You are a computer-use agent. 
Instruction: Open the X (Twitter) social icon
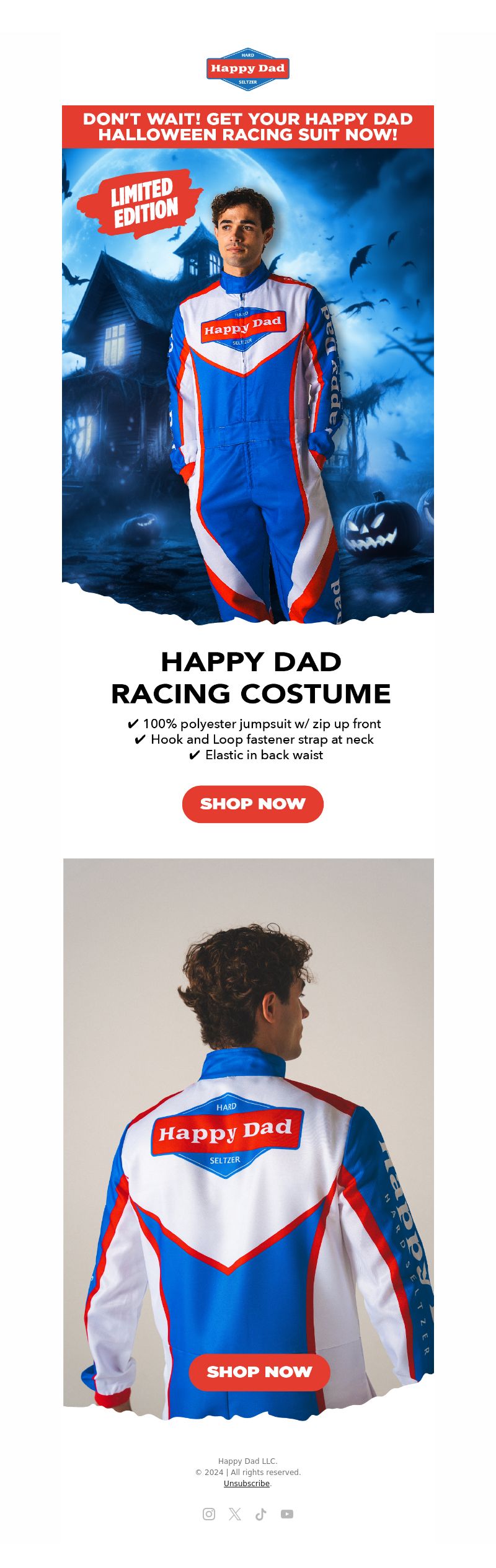click(x=235, y=1514)
